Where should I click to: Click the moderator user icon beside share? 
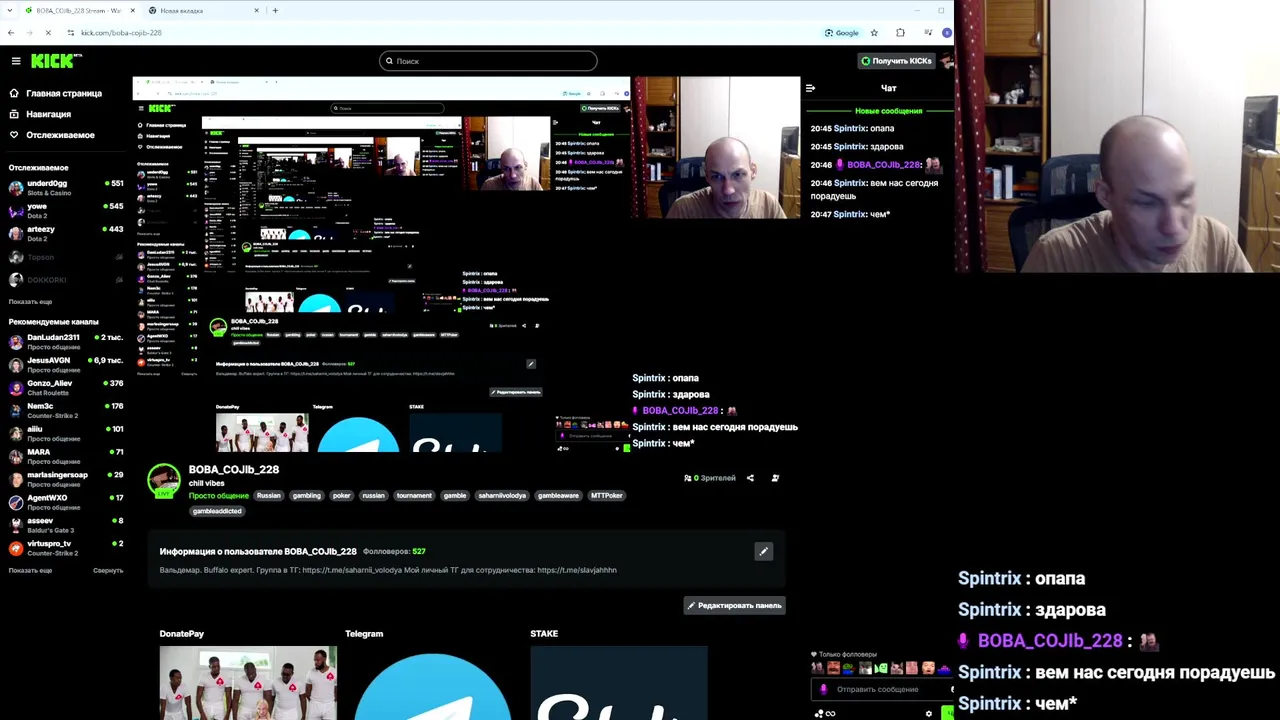[x=775, y=478]
